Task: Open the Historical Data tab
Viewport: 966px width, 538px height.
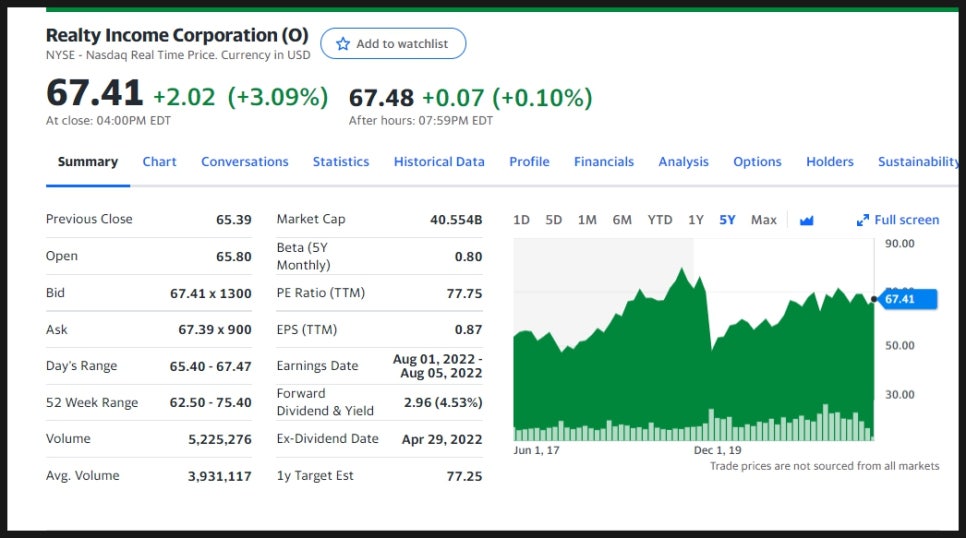Action: (x=439, y=162)
